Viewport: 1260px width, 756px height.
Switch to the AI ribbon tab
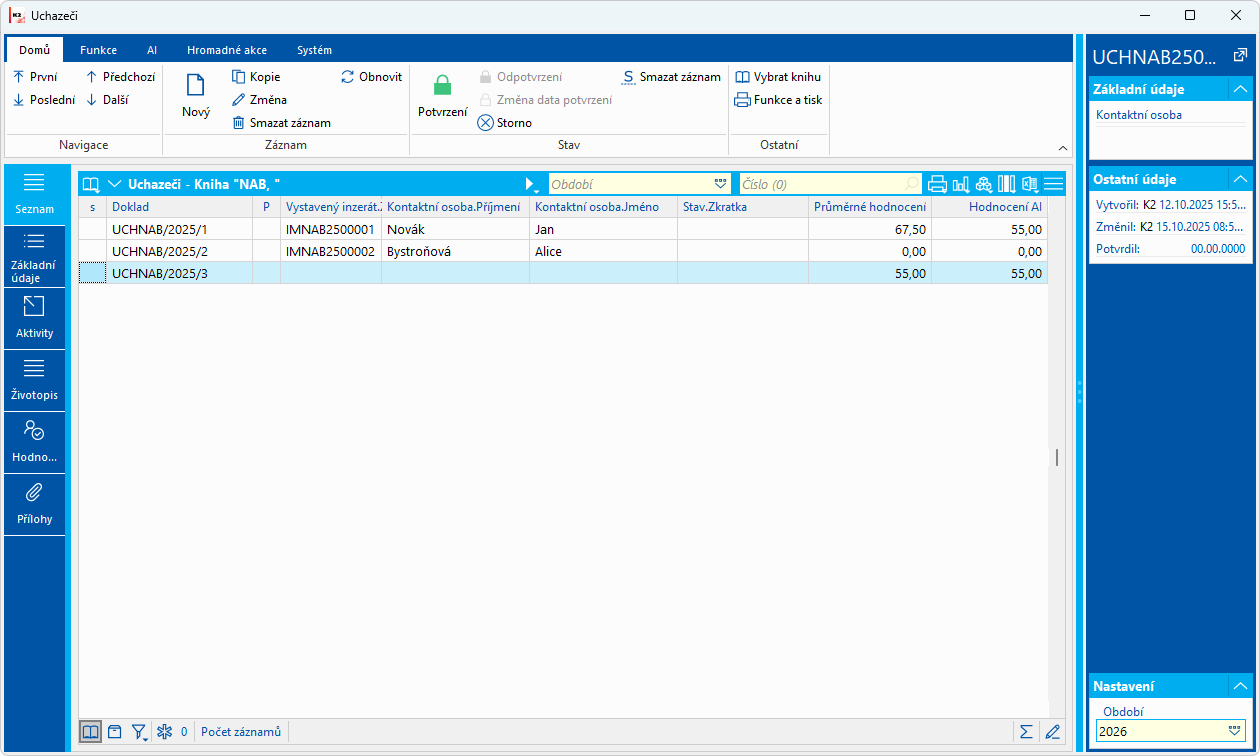click(152, 50)
